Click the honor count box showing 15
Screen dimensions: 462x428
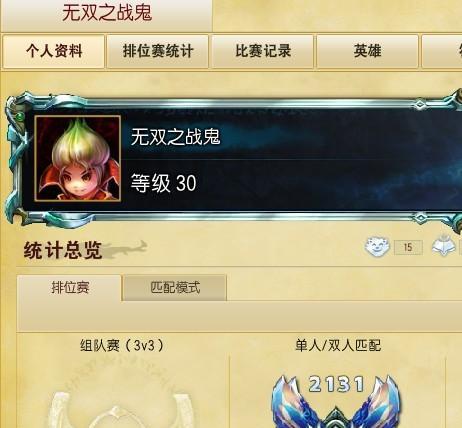408,247
